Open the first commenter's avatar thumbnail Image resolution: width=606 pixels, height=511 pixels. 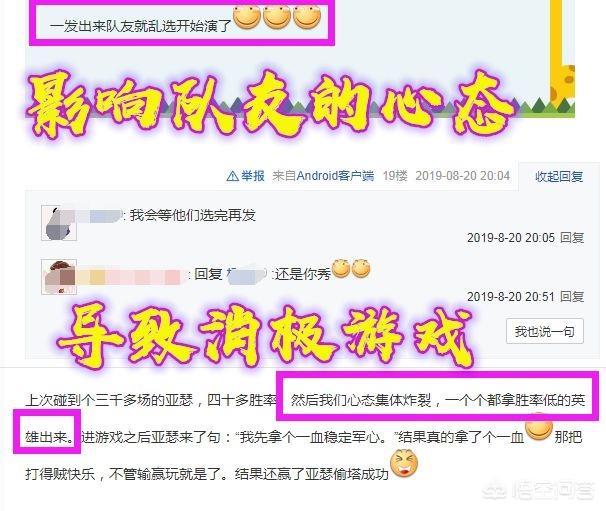click(59, 223)
